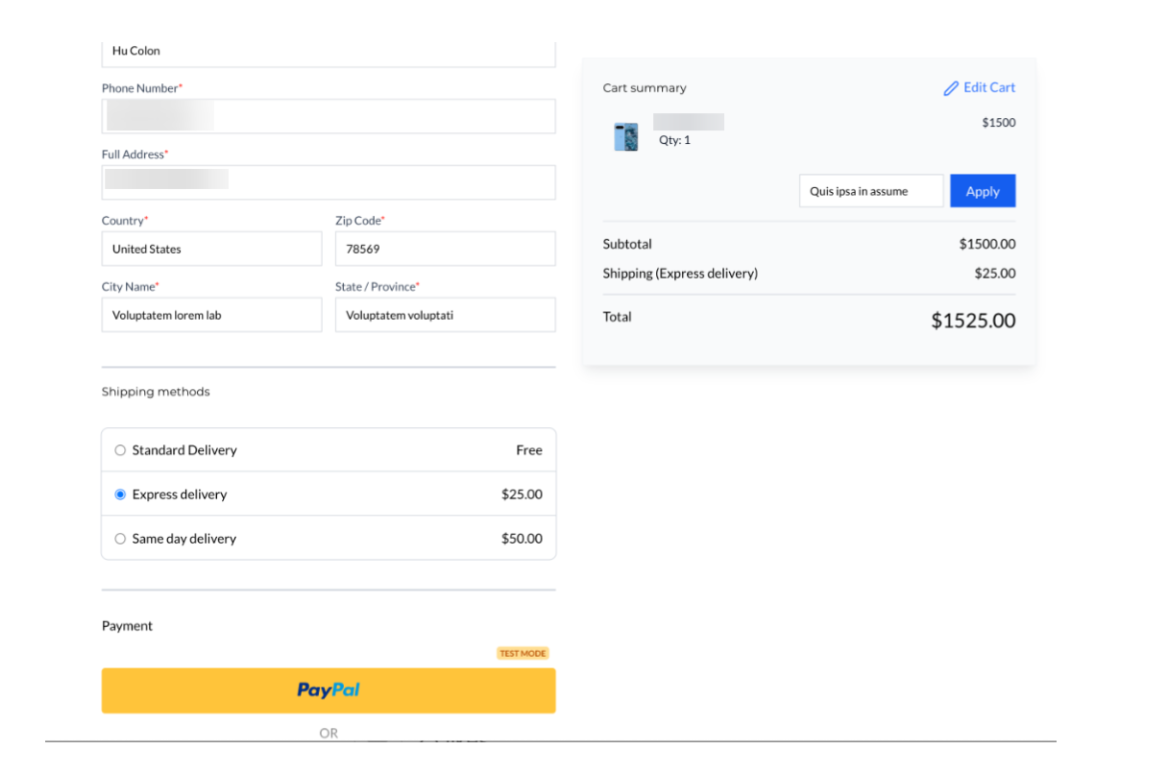Choose the Express delivery radio button
1152x757 pixels.
pyautogui.click(x=120, y=494)
